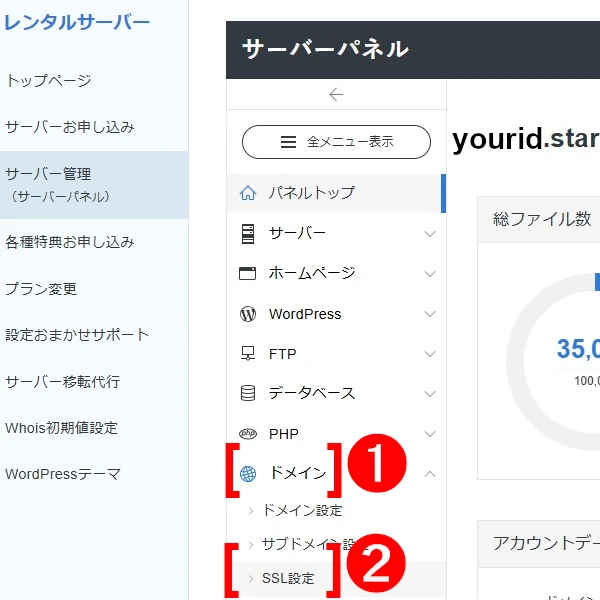Screen dimensions: 600x600
Task: Open ドメイン設定 submenu item
Action: click(x=302, y=511)
